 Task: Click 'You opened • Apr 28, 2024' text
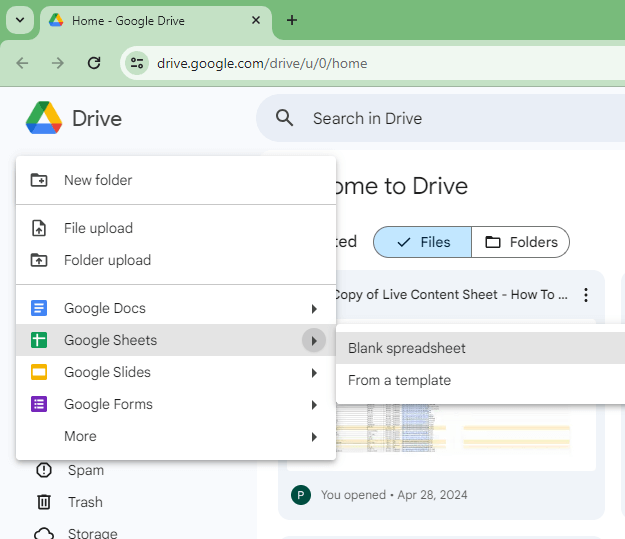[x=394, y=495]
